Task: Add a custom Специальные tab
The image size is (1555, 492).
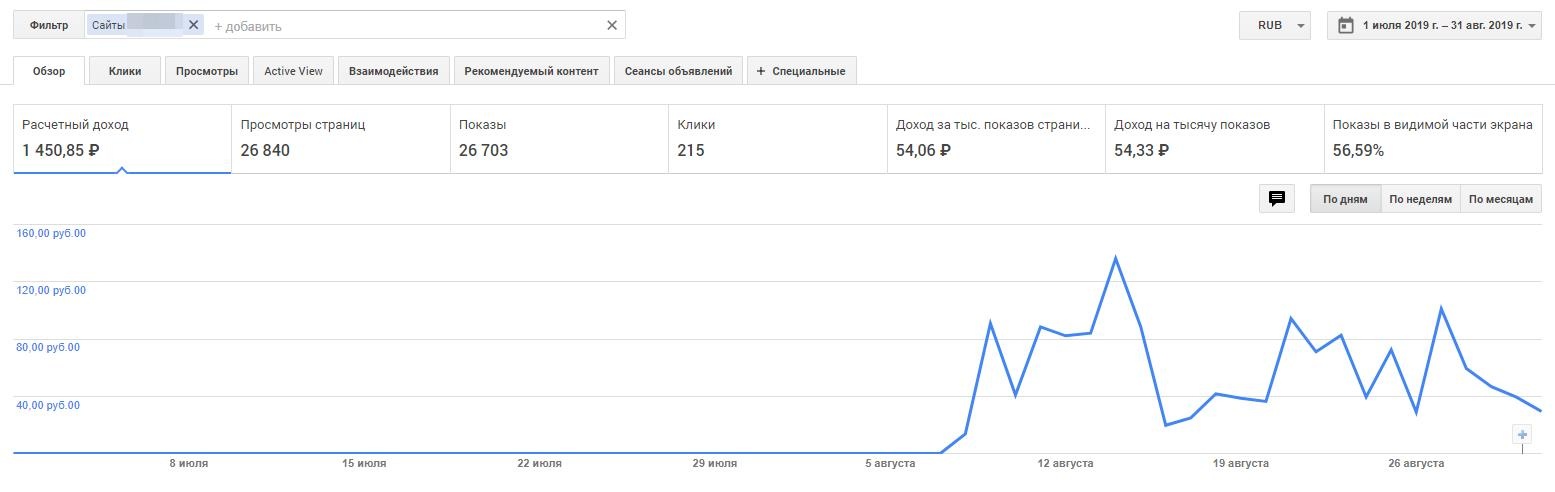Action: (x=801, y=71)
